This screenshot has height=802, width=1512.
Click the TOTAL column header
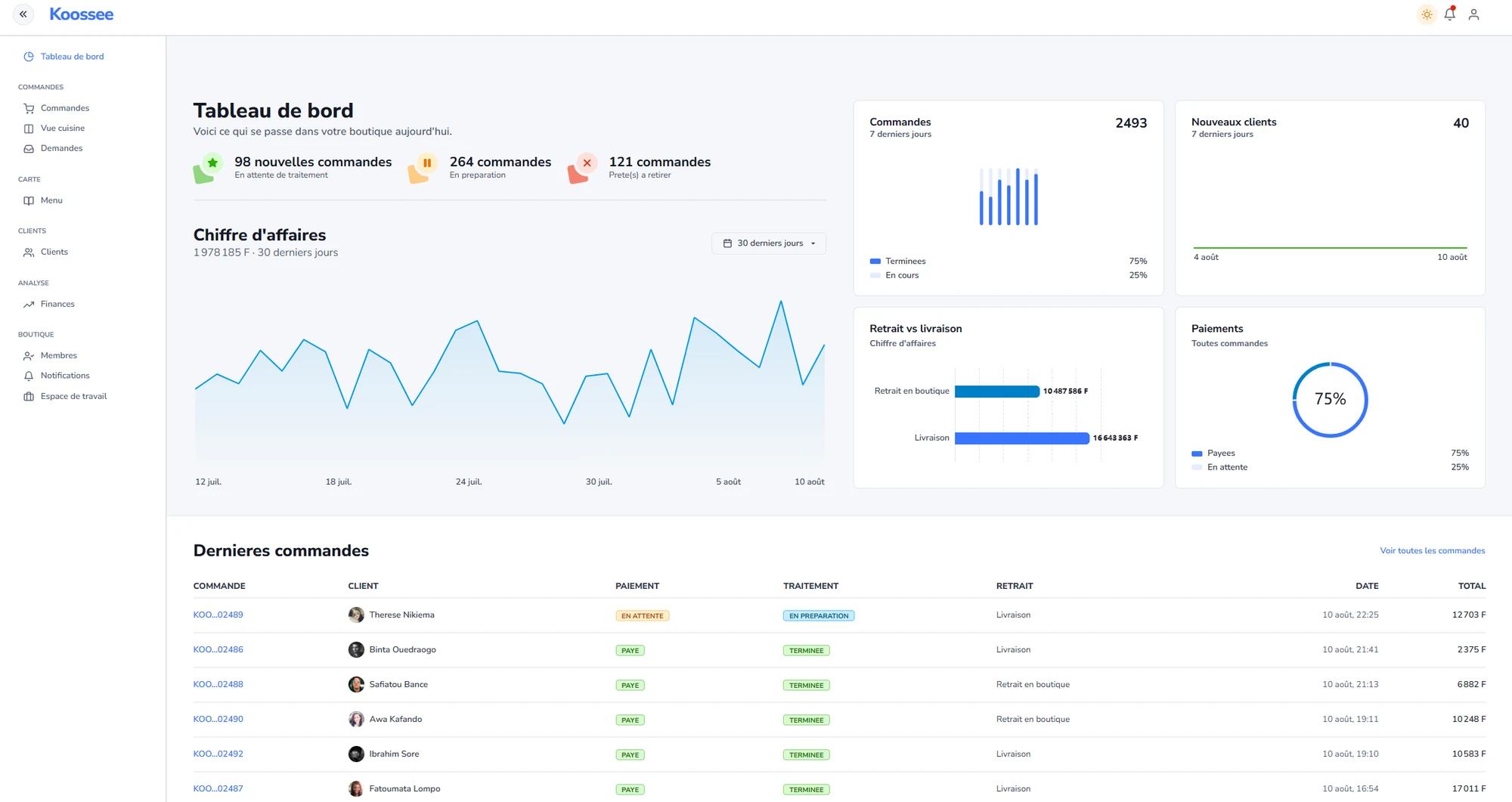[x=1472, y=586]
